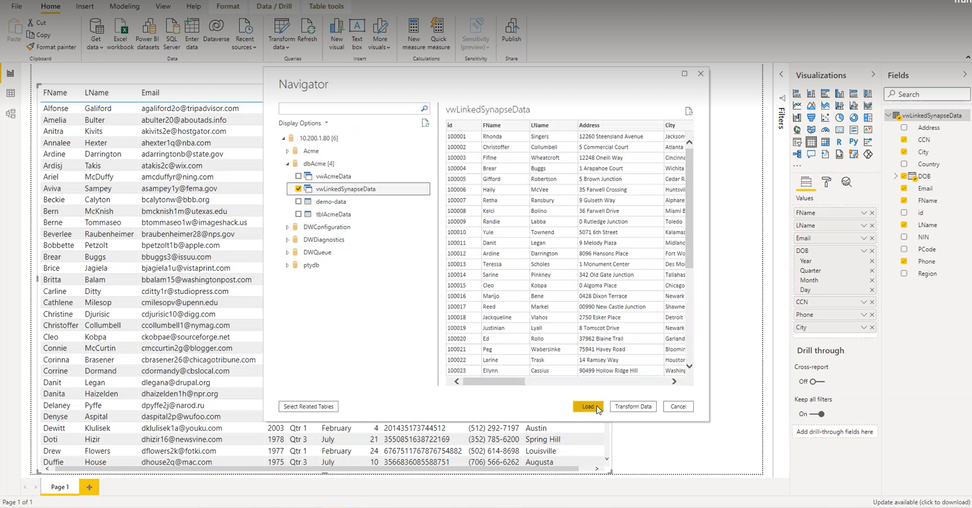Check the tblAcmeData checkbox

tap(298, 214)
